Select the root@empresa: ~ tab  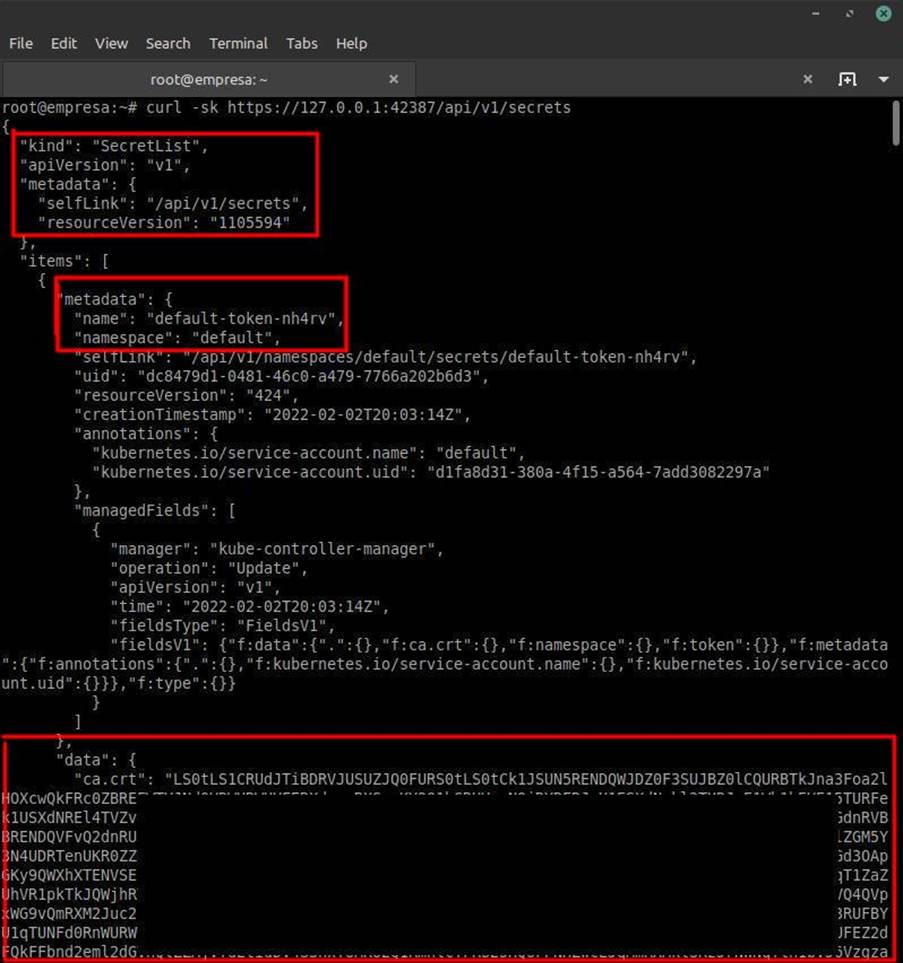tap(208, 79)
